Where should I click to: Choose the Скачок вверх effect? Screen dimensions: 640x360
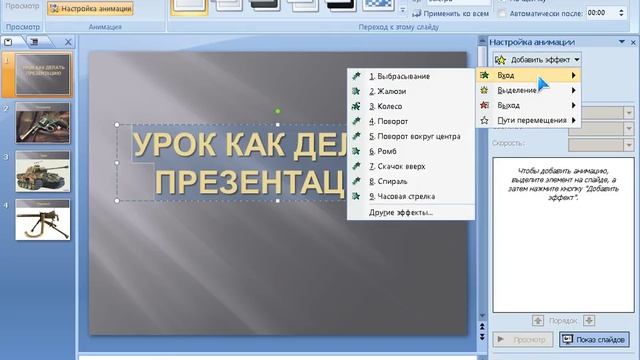pyautogui.click(x=411, y=167)
